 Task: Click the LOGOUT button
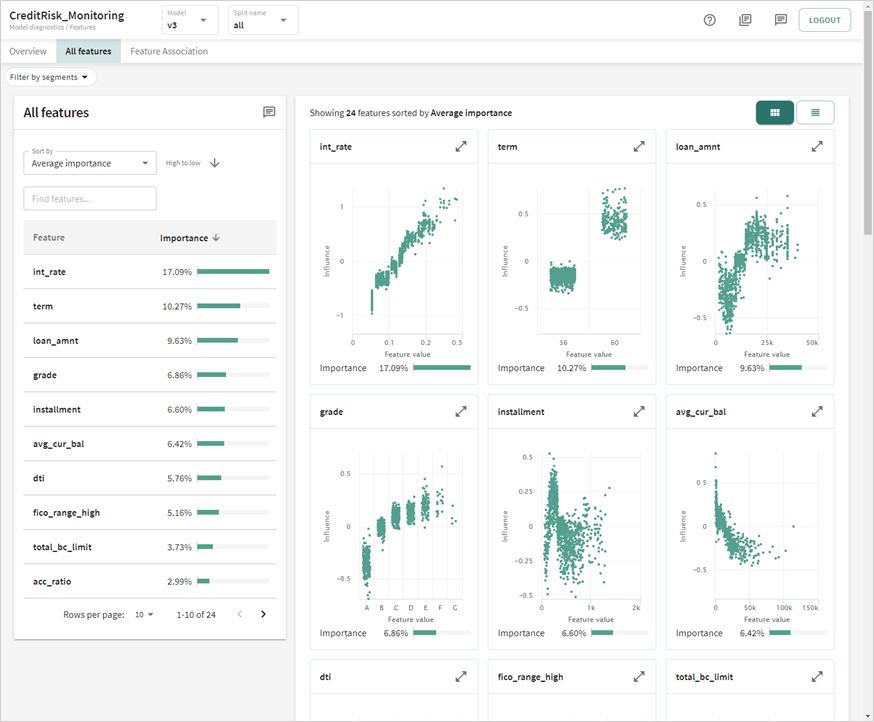point(824,20)
